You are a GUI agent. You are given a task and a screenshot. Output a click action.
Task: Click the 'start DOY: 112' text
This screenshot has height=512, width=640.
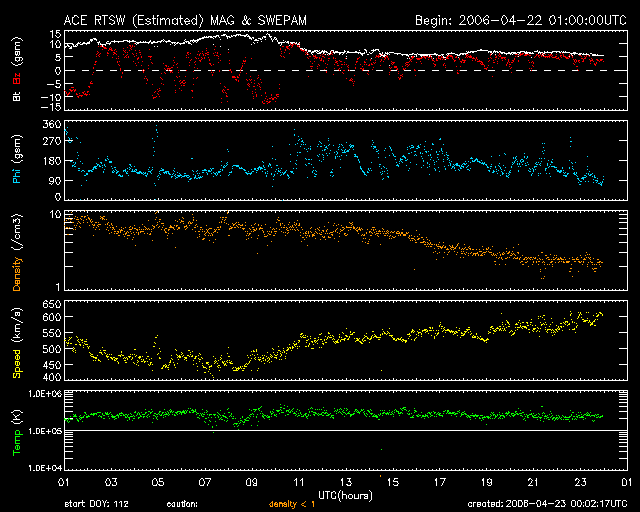pos(97,504)
